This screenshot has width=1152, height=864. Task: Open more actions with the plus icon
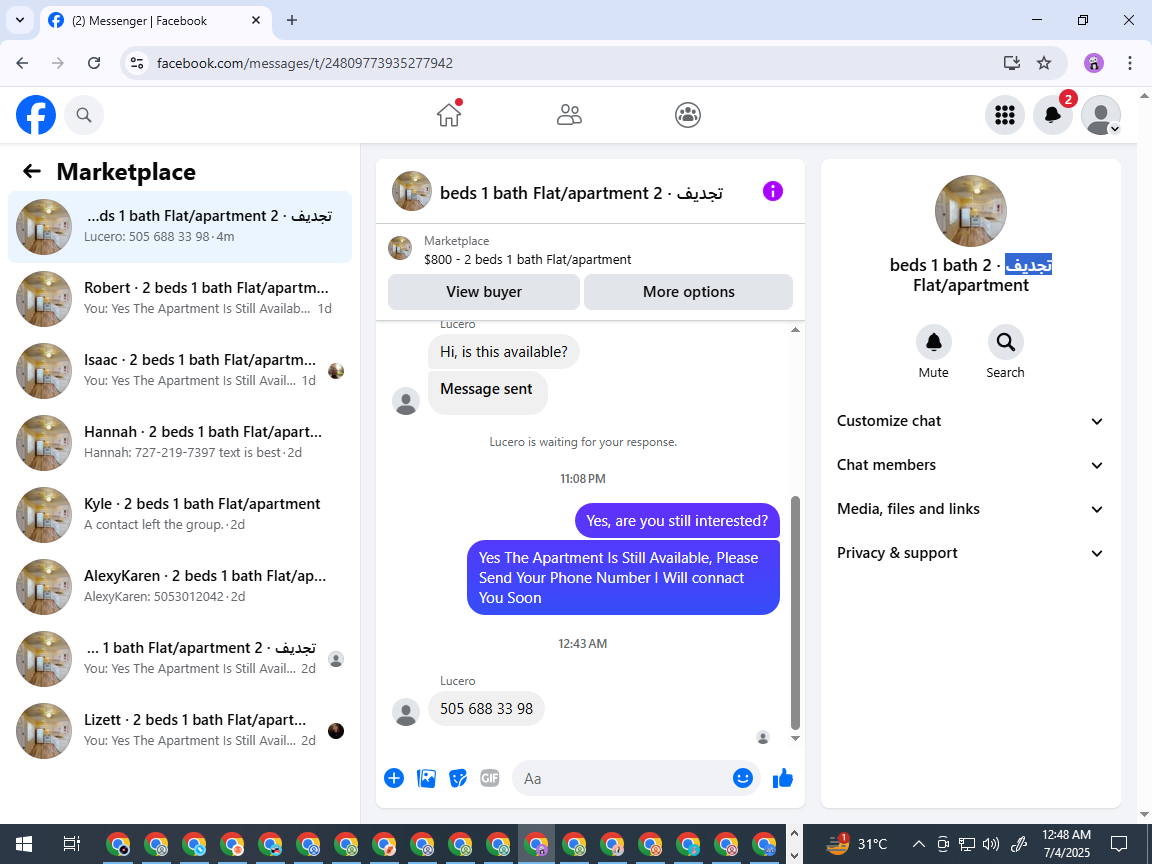394,778
